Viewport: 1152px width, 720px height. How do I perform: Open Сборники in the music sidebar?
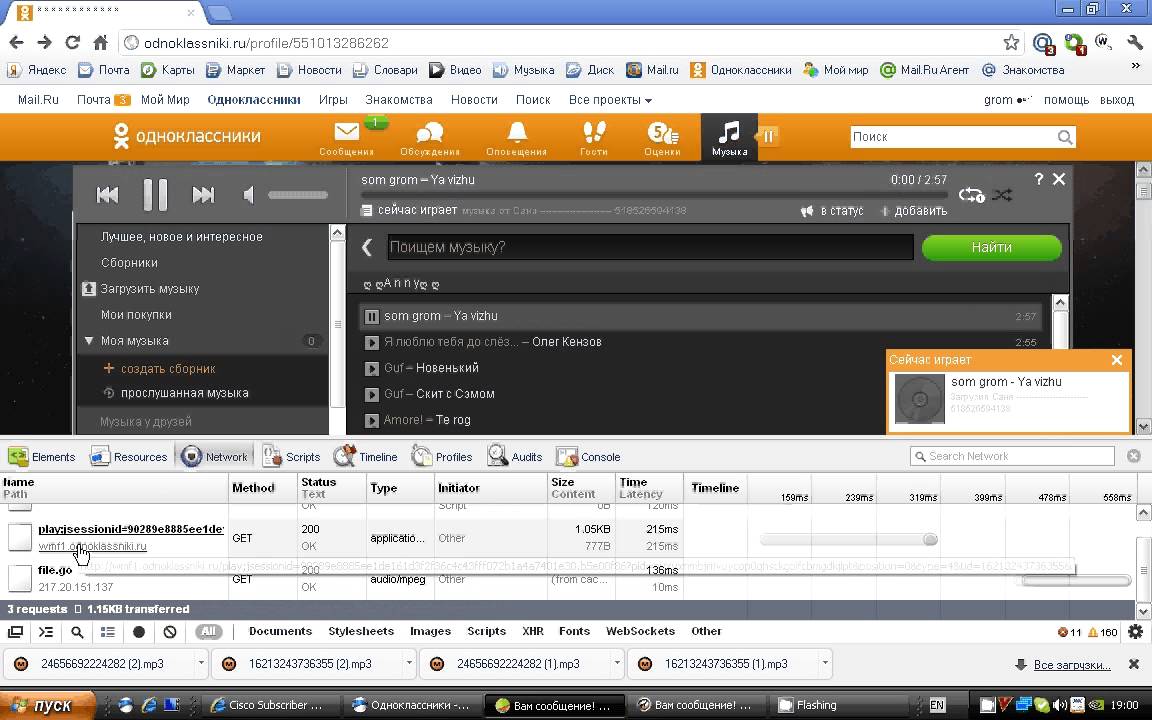coord(129,262)
